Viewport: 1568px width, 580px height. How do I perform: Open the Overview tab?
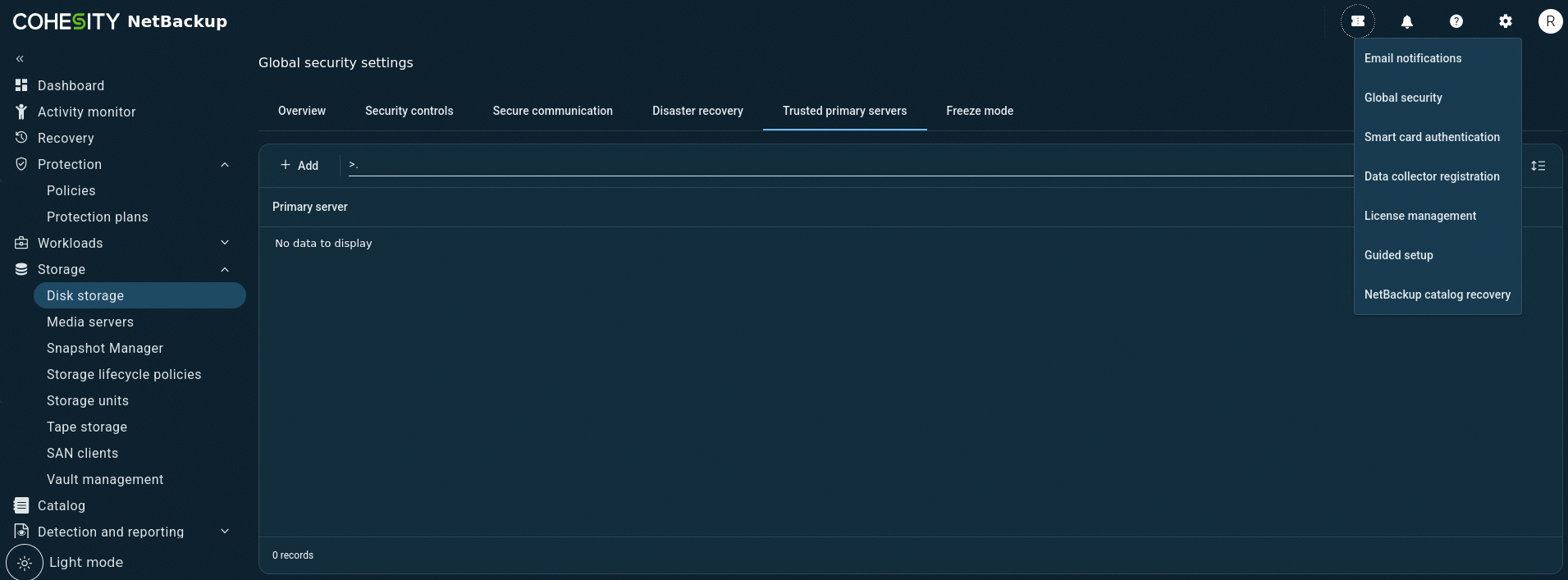coord(302,111)
